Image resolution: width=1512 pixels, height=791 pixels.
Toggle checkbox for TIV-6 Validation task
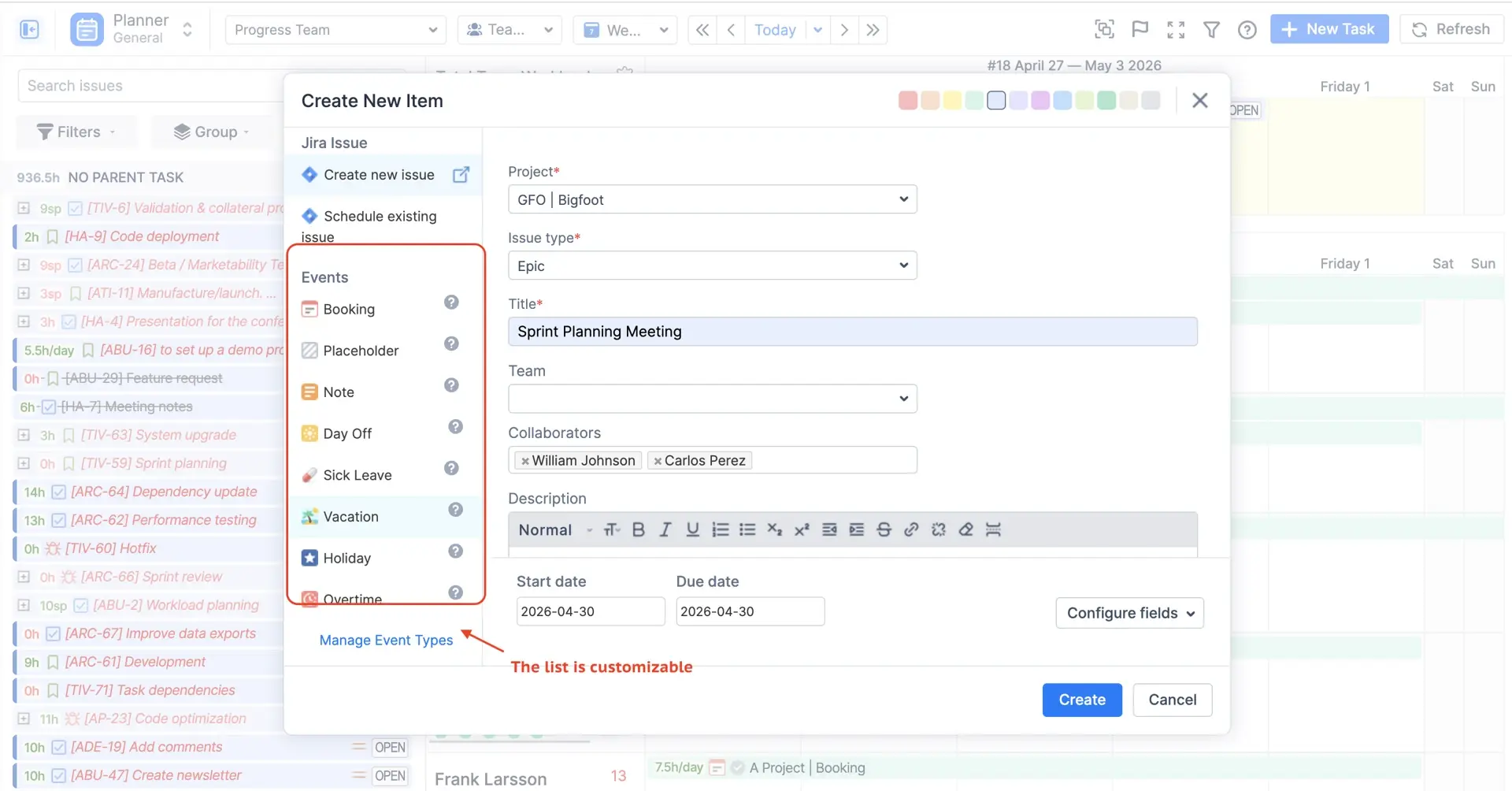(76, 208)
